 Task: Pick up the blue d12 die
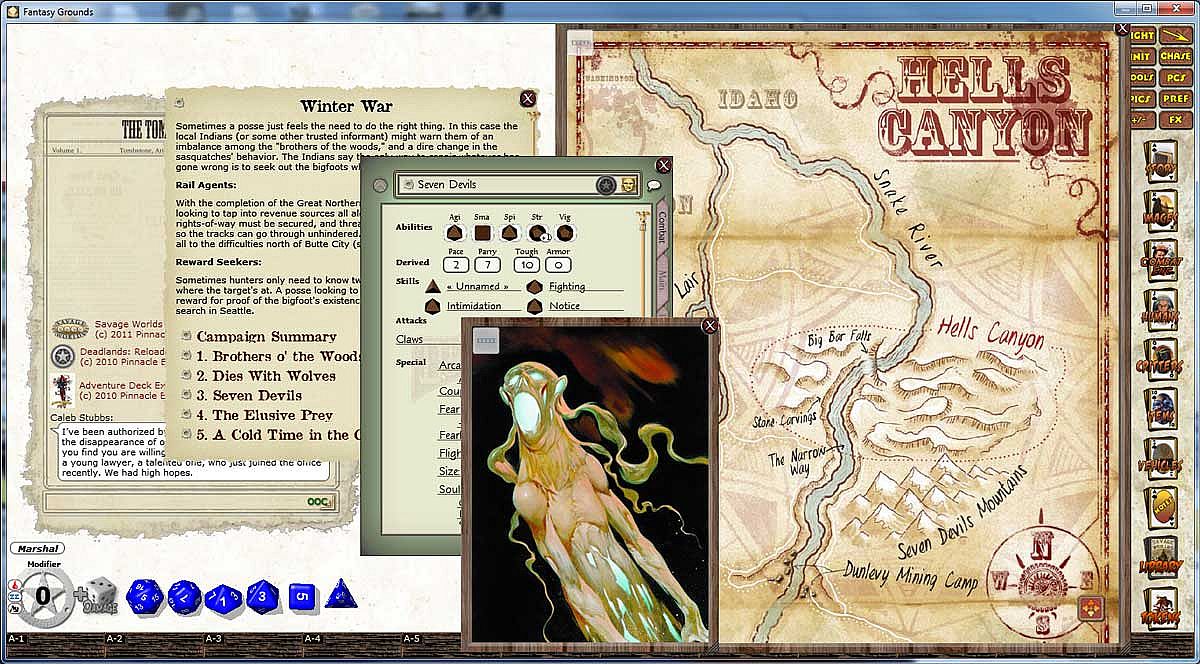(184, 598)
